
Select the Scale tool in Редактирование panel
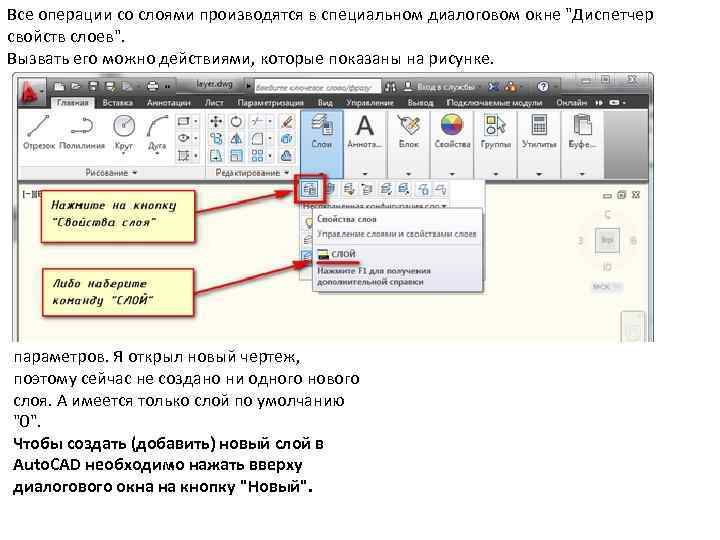tap(236, 156)
